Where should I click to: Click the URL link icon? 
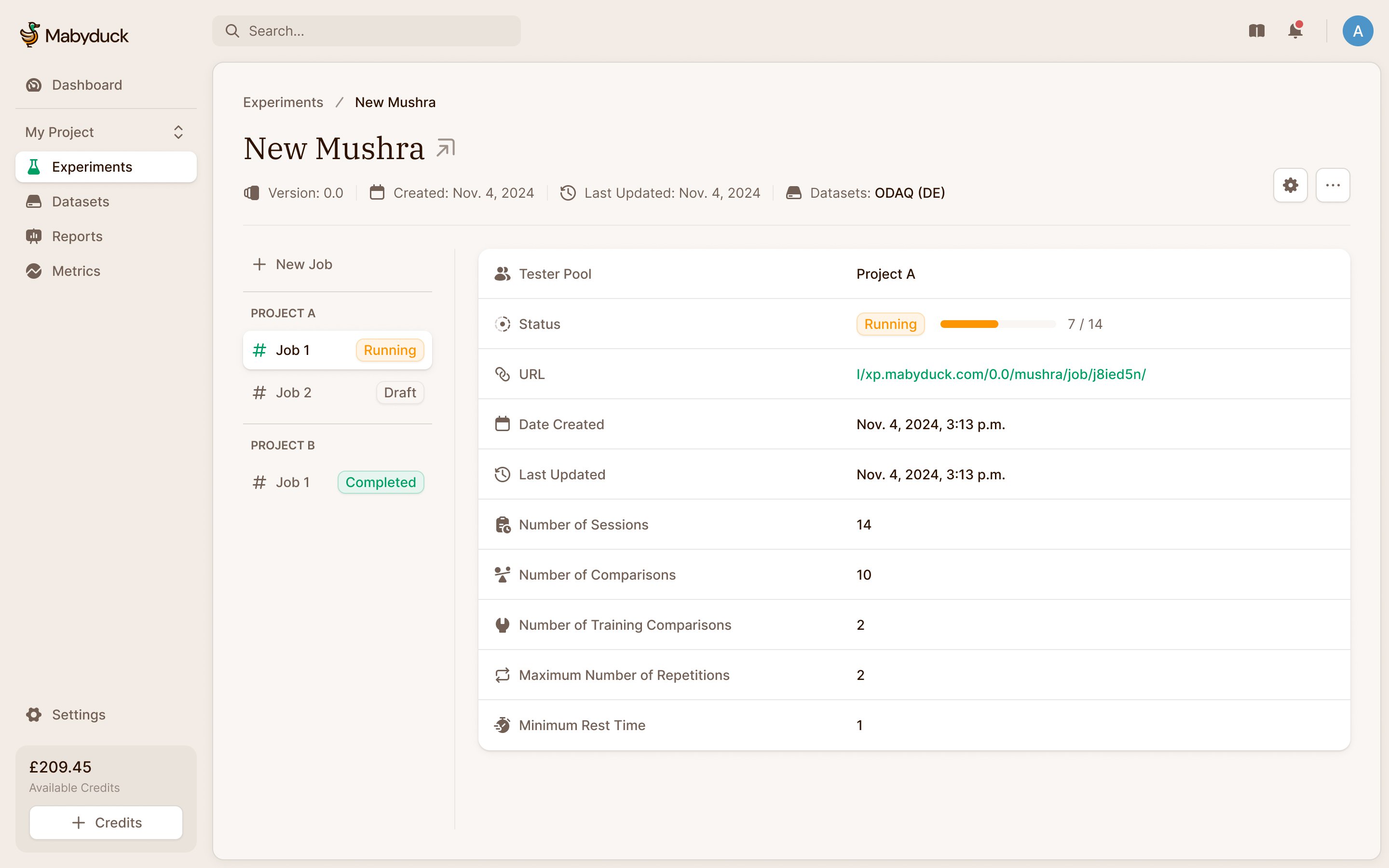point(502,374)
